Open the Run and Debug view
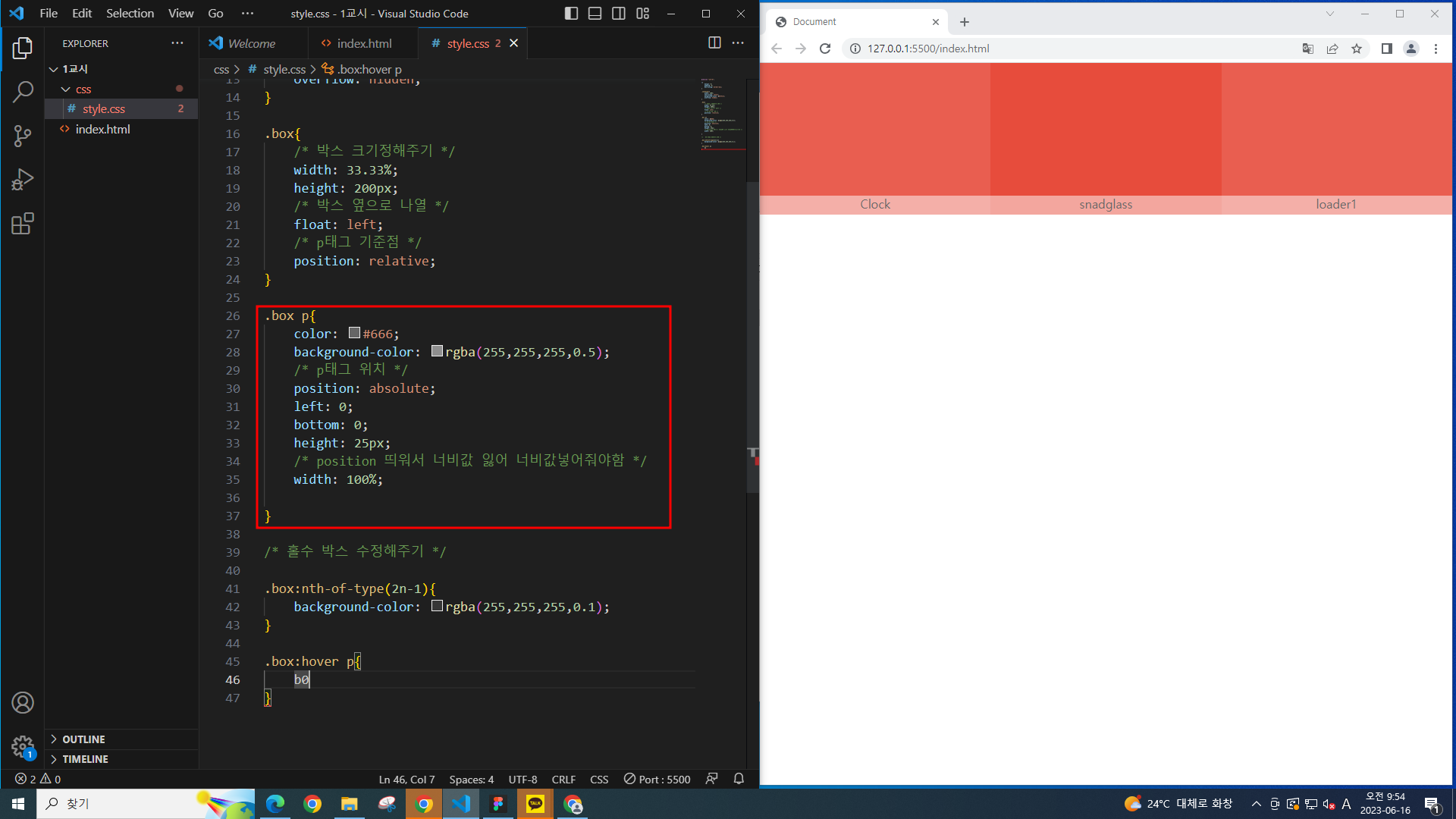The height and width of the screenshot is (819, 1456). (23, 180)
